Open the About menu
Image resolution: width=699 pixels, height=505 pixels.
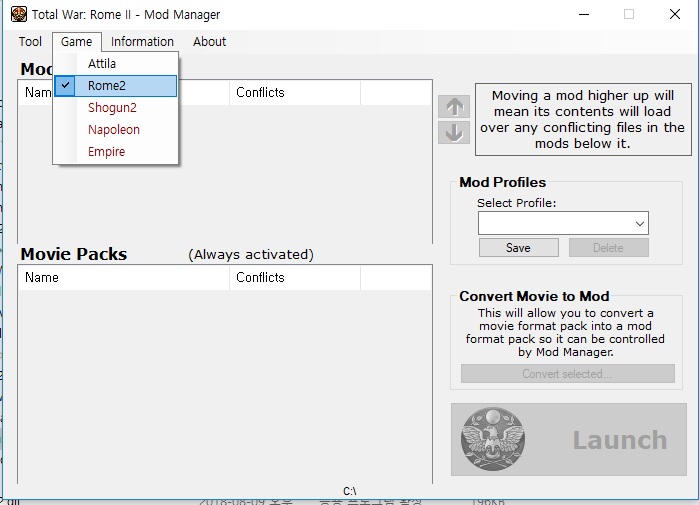210,42
